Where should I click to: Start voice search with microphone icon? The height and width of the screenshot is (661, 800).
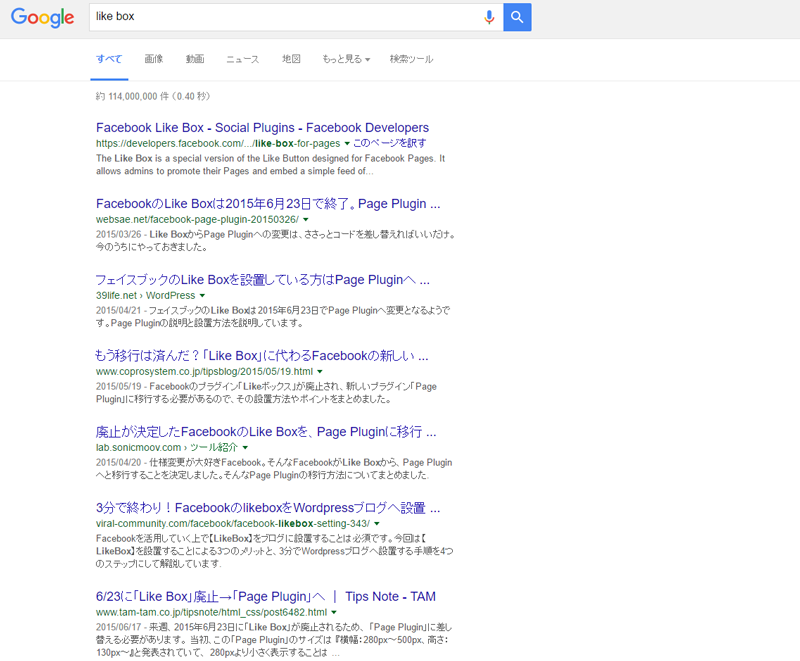489,17
